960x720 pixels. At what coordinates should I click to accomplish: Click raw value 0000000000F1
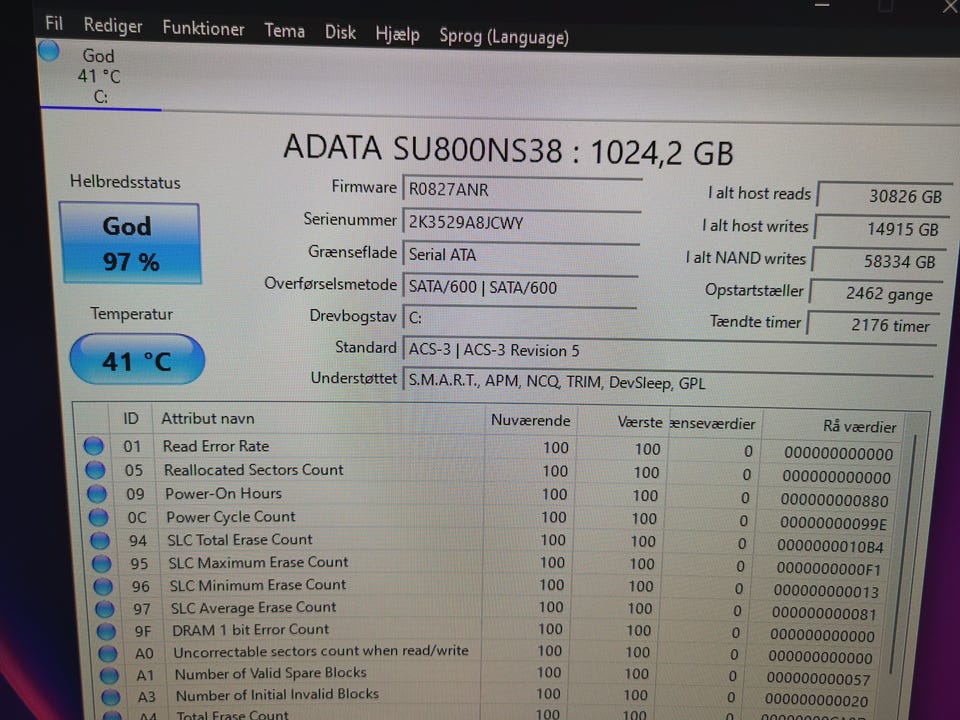pos(828,569)
